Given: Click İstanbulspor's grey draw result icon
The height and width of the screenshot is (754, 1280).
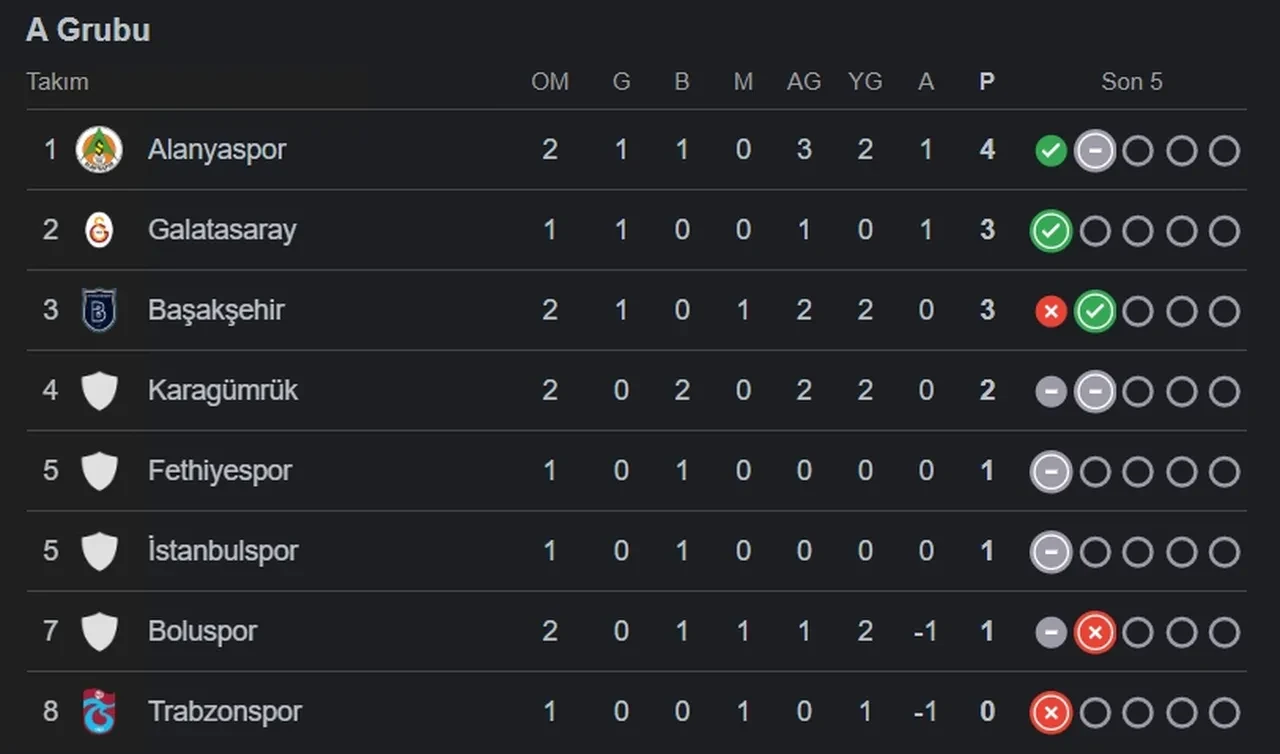Looking at the screenshot, I should click(x=1050, y=552).
